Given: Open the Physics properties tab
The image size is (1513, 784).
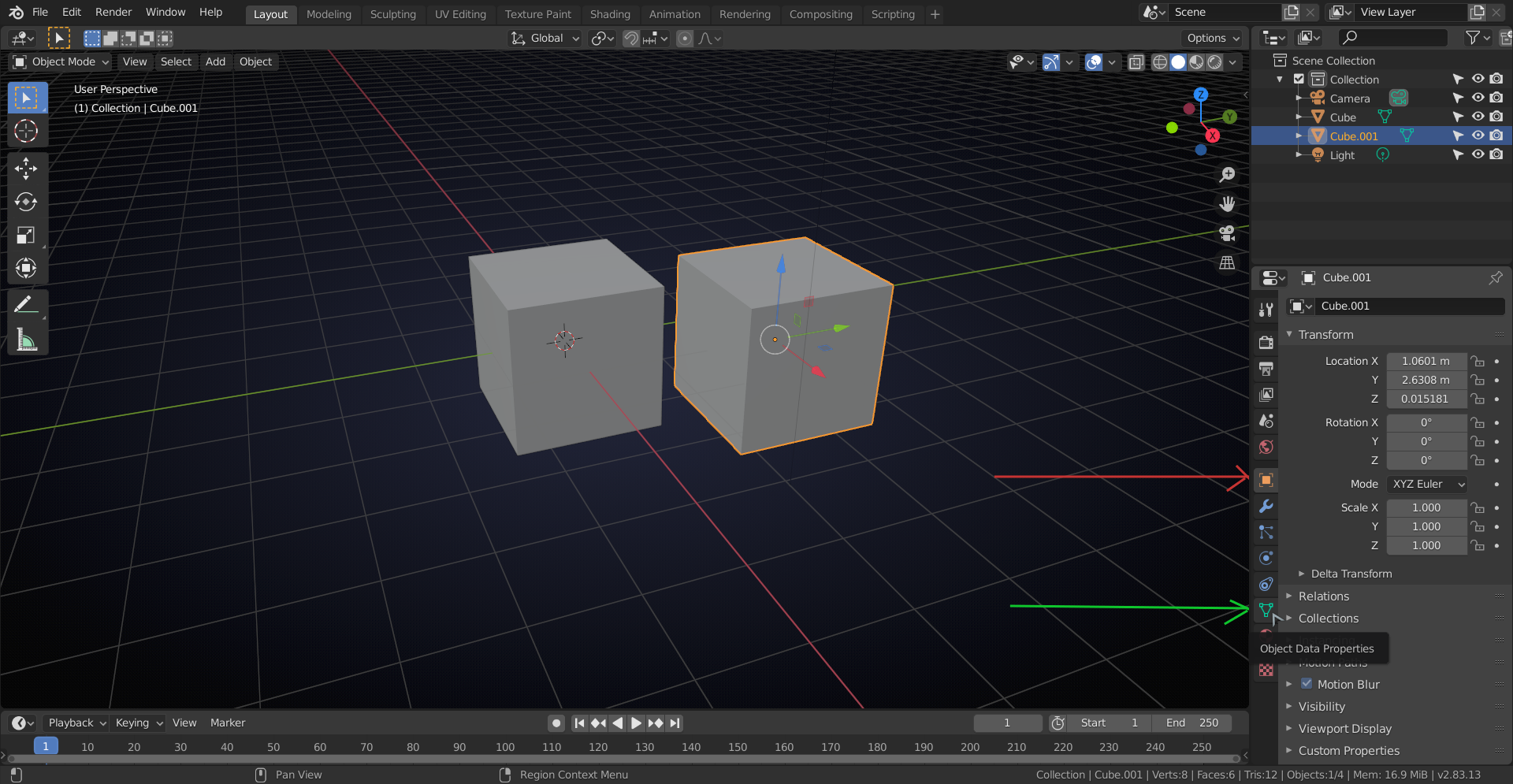Looking at the screenshot, I should tap(1266, 558).
